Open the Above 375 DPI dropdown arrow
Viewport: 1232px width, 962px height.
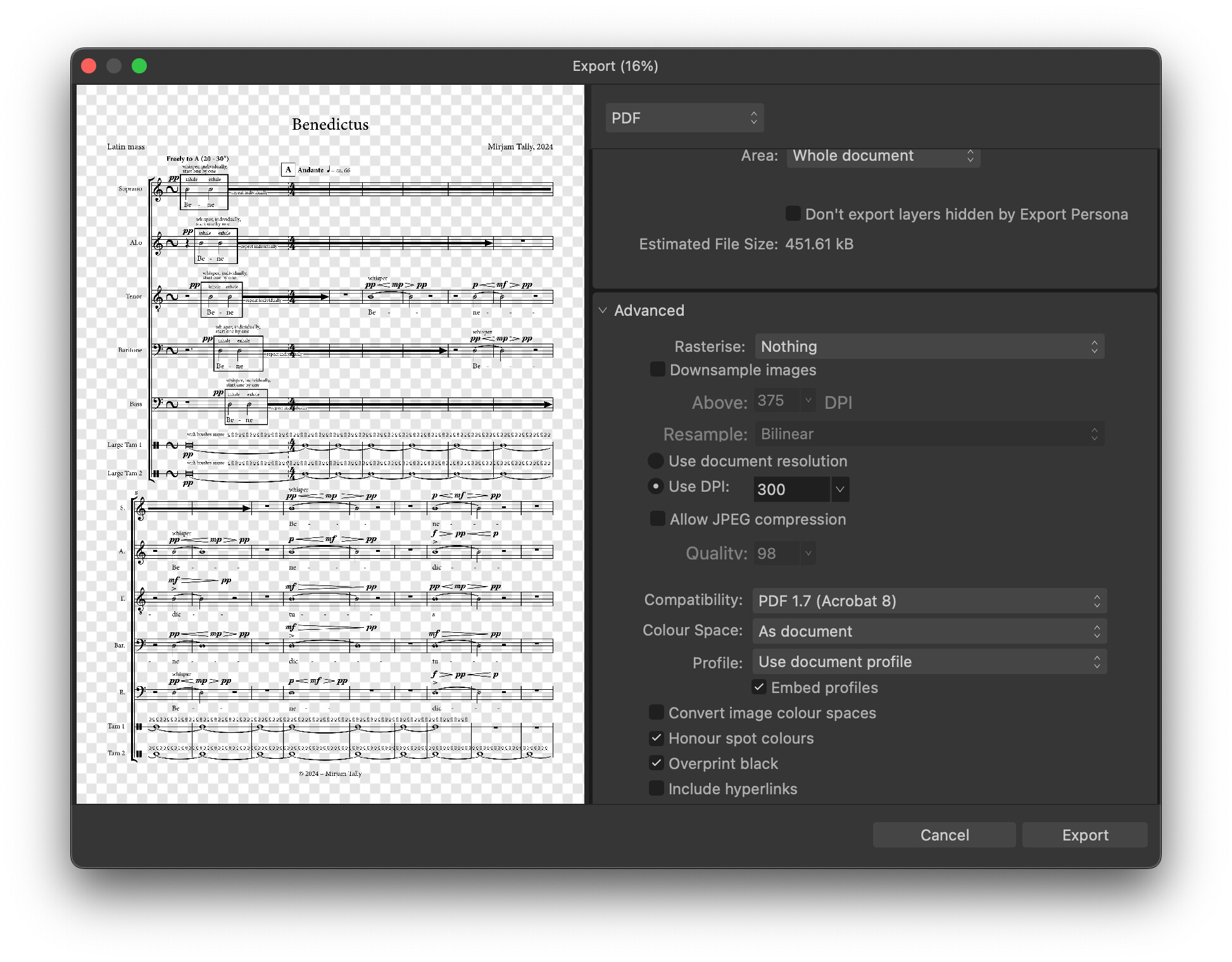click(x=808, y=401)
